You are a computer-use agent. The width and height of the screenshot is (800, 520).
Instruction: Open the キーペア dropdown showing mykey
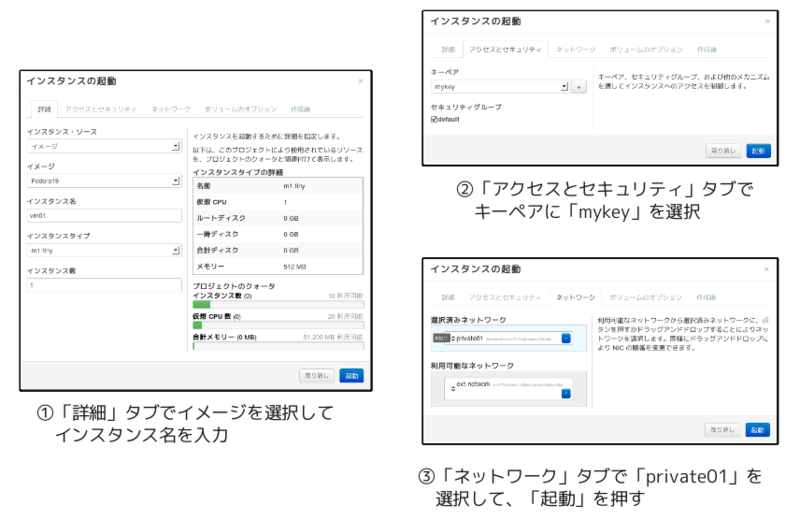[x=500, y=87]
